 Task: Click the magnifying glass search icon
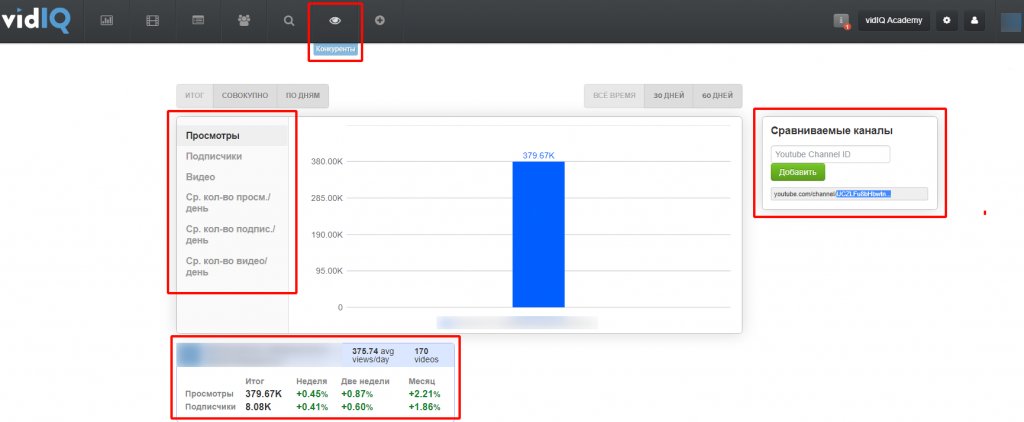coord(289,20)
